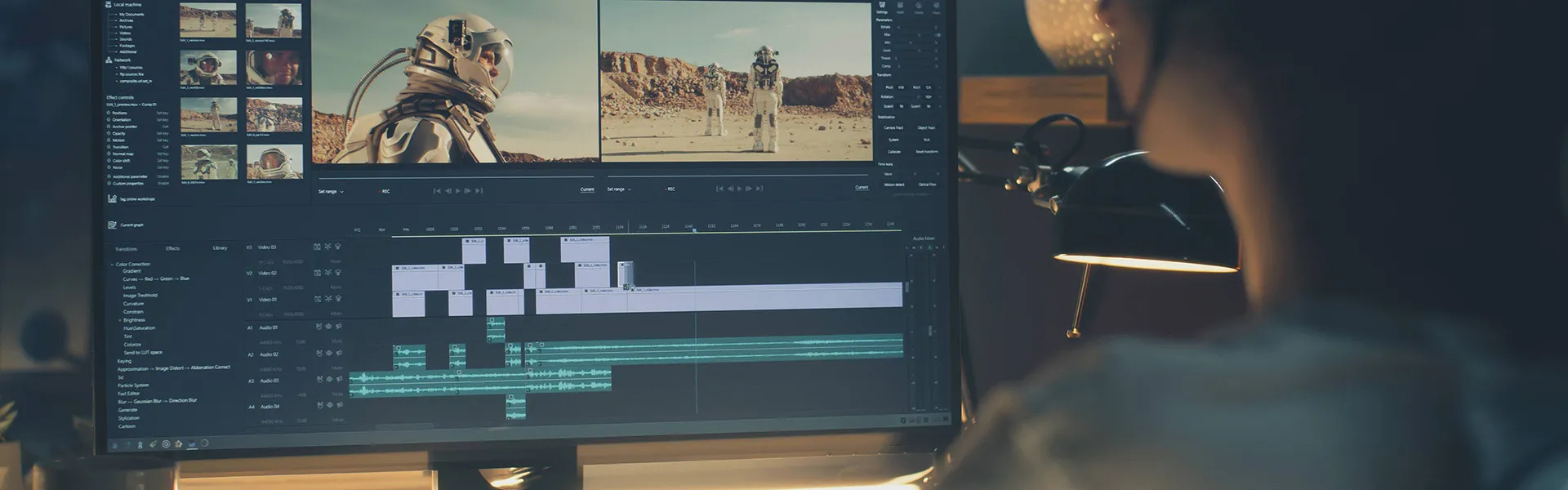Click the first icon on Audio 03 track
Image resolution: width=1568 pixels, height=490 pixels.
319,379
